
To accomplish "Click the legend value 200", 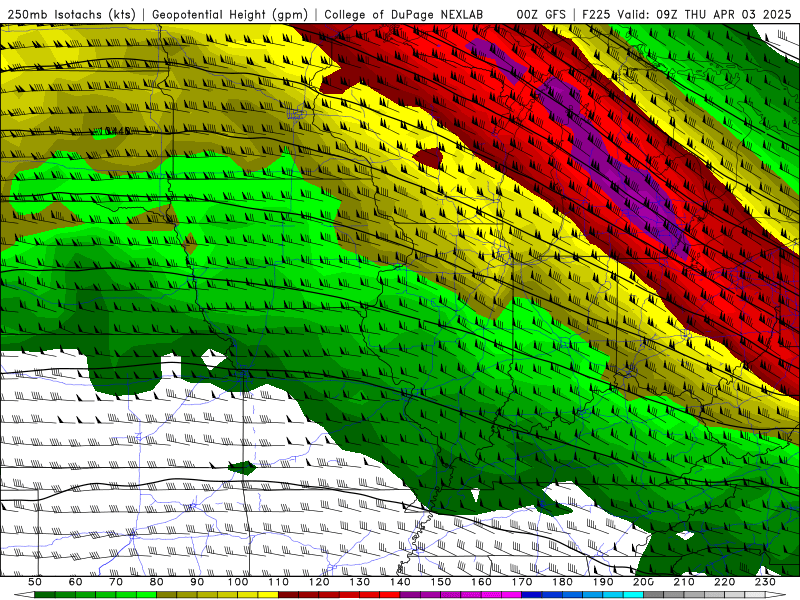I will coord(644,582).
